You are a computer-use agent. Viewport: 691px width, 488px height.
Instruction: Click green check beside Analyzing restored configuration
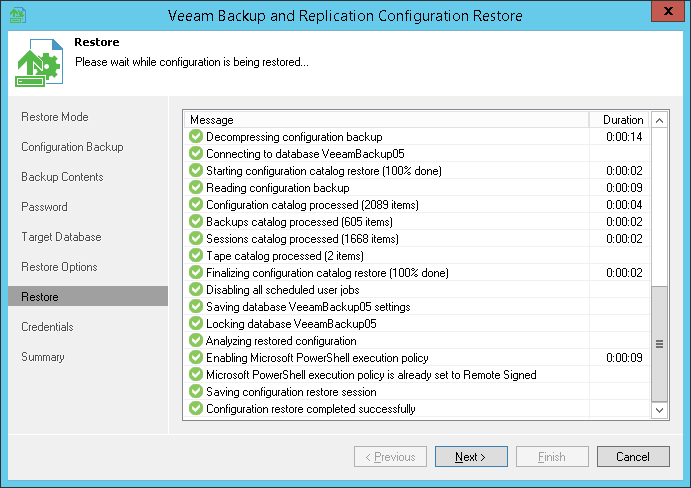196,341
